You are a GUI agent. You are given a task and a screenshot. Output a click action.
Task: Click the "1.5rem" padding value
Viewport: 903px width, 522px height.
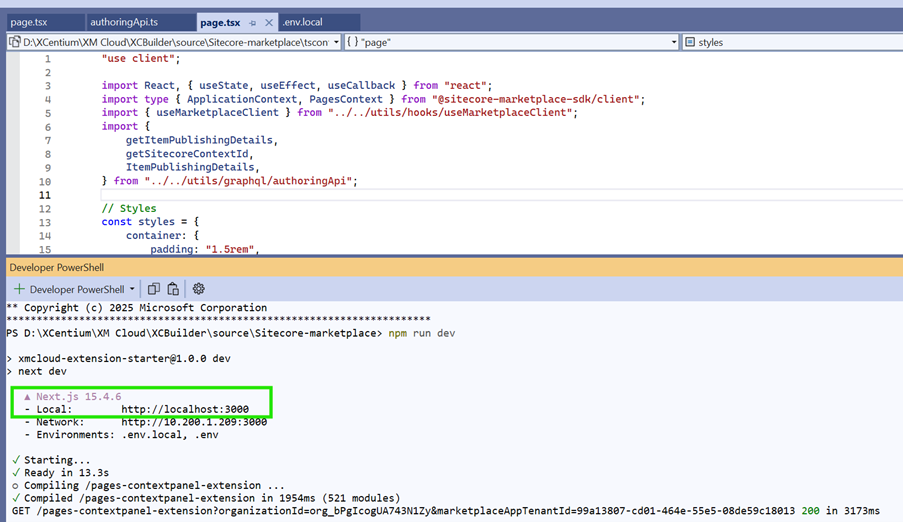pos(230,249)
